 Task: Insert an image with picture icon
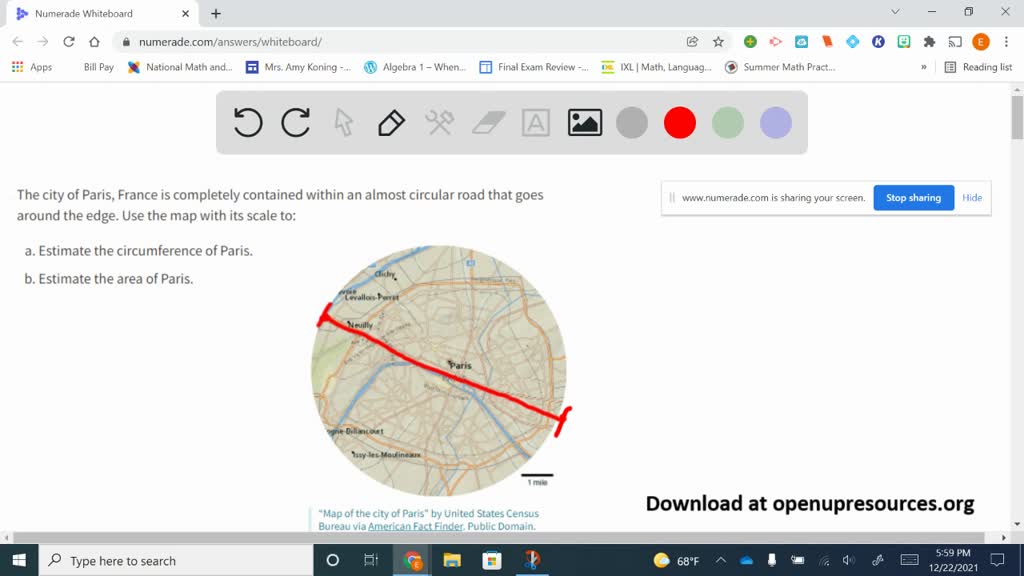click(x=584, y=122)
